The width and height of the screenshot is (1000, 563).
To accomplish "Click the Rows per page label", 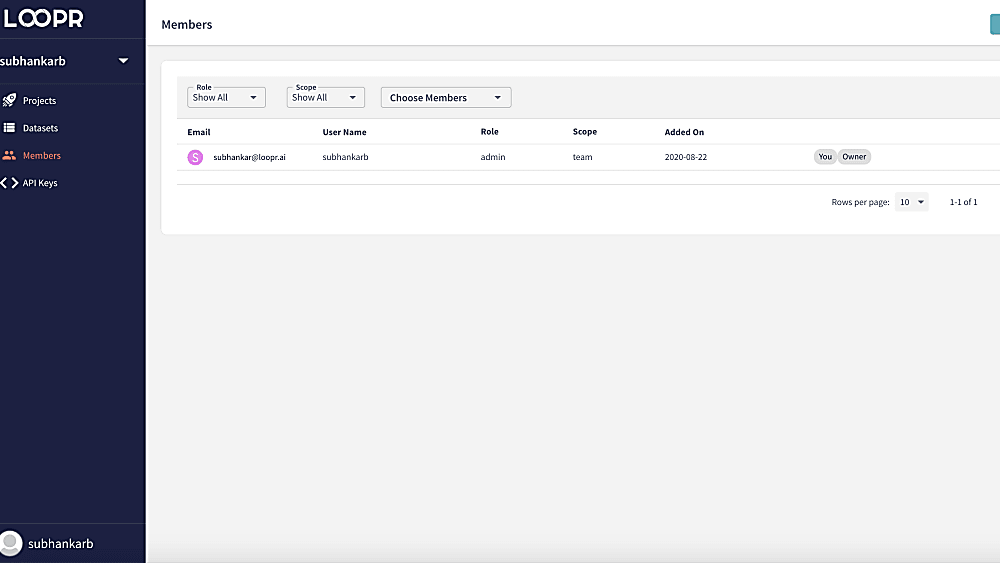I will (x=860, y=202).
